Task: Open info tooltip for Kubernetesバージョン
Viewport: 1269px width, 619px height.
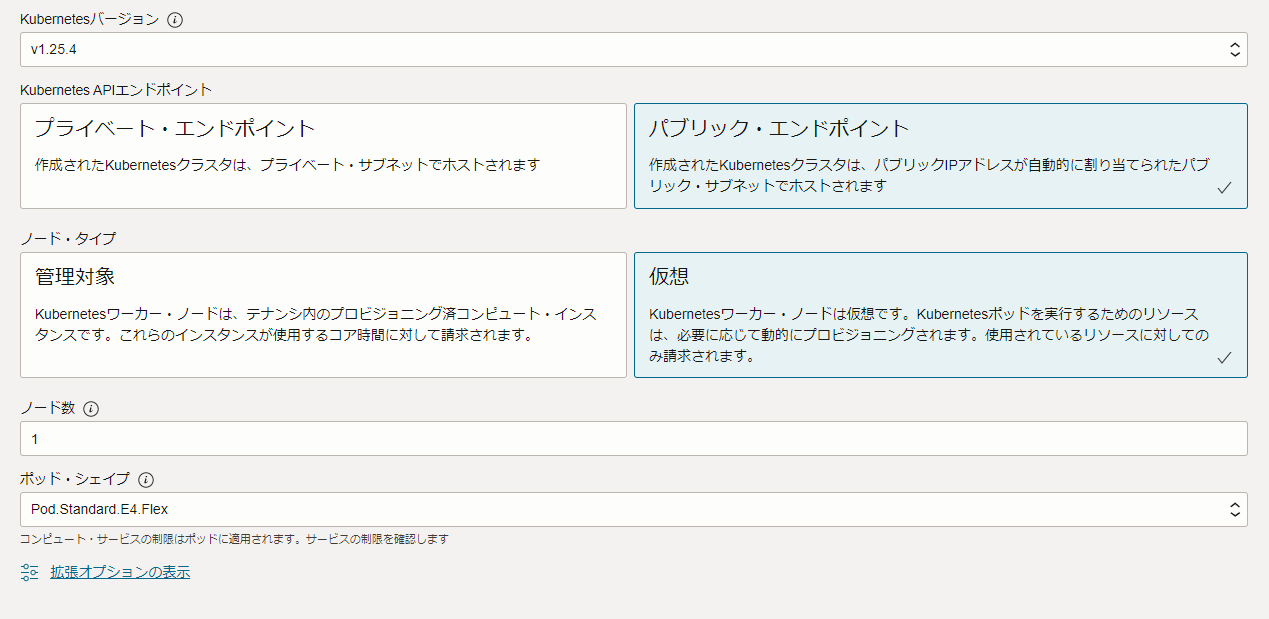Action: 174,19
